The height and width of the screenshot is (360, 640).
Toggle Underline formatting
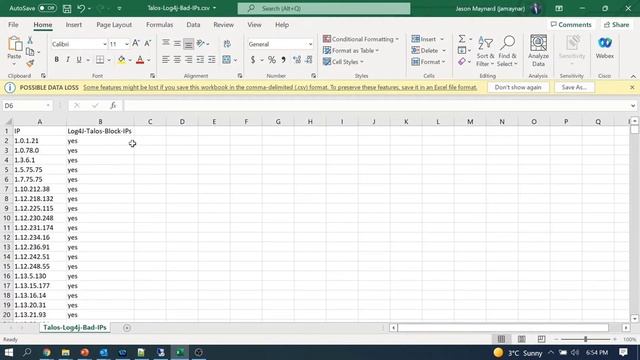(79, 60)
